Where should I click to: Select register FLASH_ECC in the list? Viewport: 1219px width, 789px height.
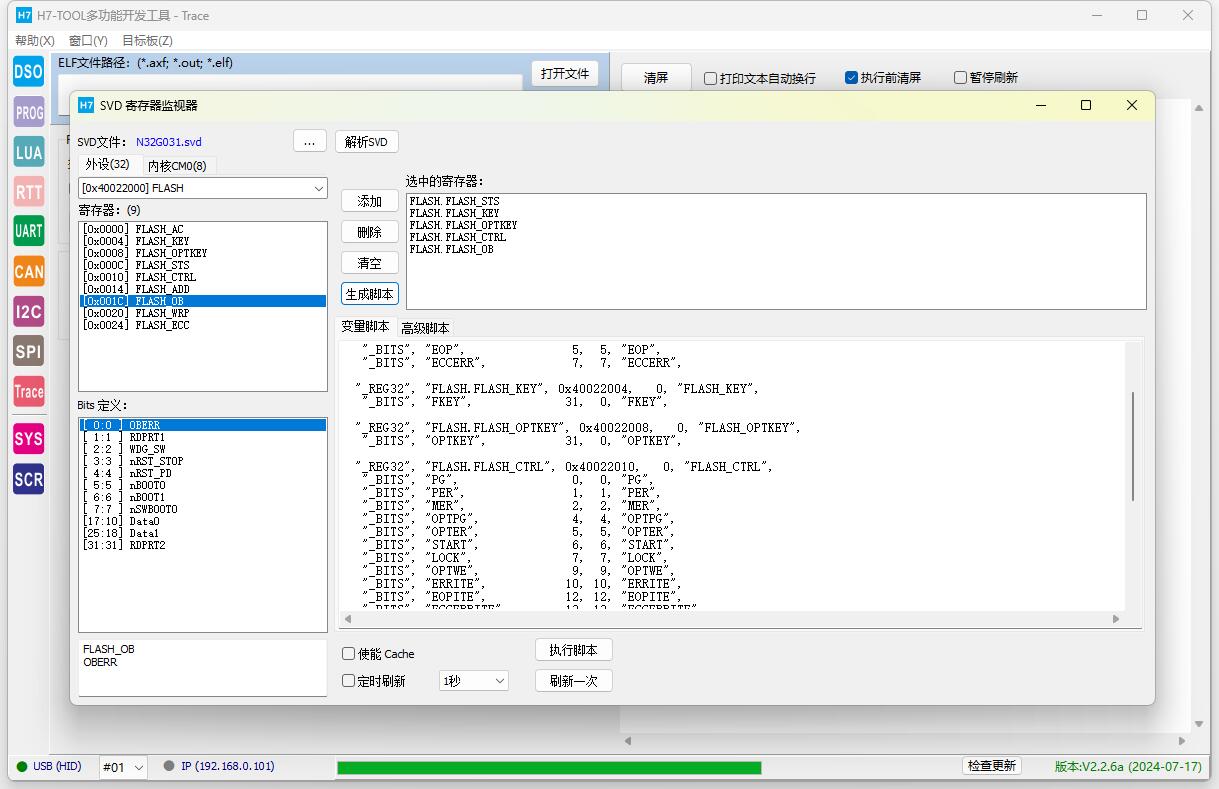203,325
